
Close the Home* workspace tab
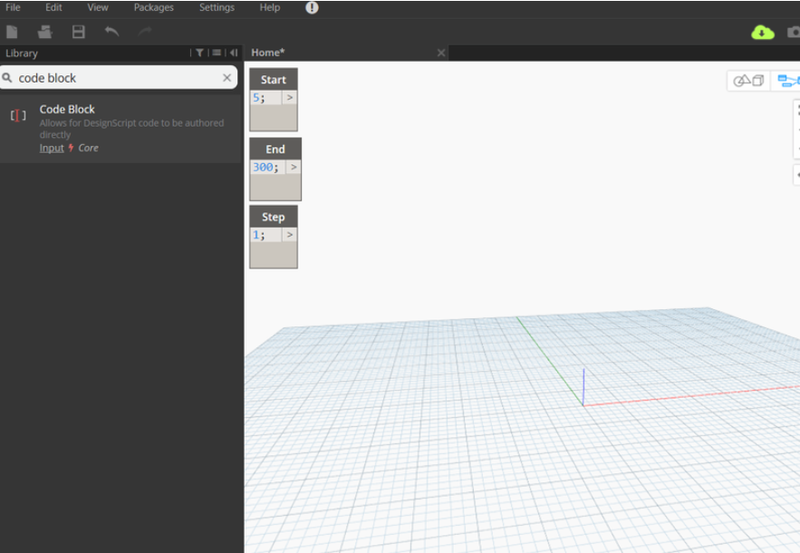(441, 53)
